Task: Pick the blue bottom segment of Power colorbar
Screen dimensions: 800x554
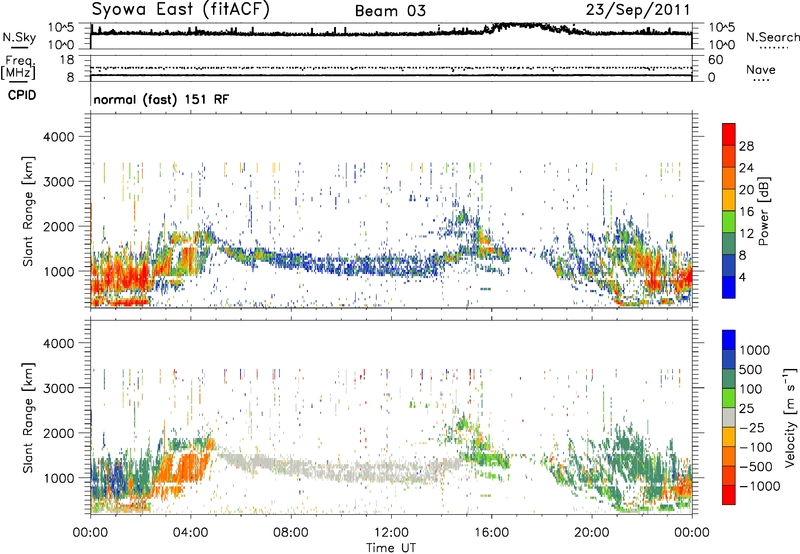Action: (x=729, y=287)
